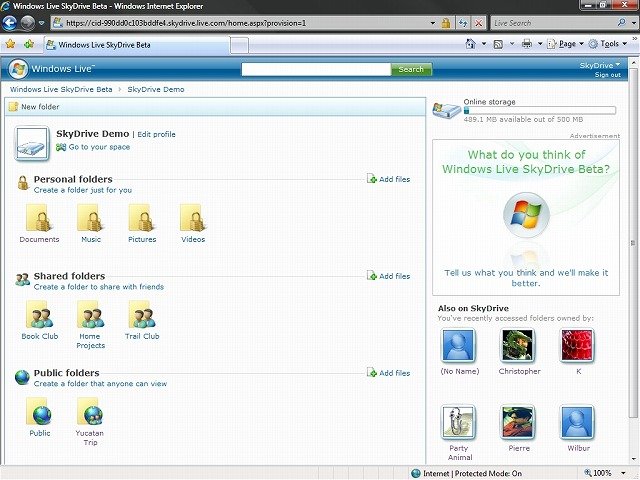The height and width of the screenshot is (480, 640).
Task: Expand the Home button dropdown arrow
Action: pyautogui.click(x=484, y=44)
